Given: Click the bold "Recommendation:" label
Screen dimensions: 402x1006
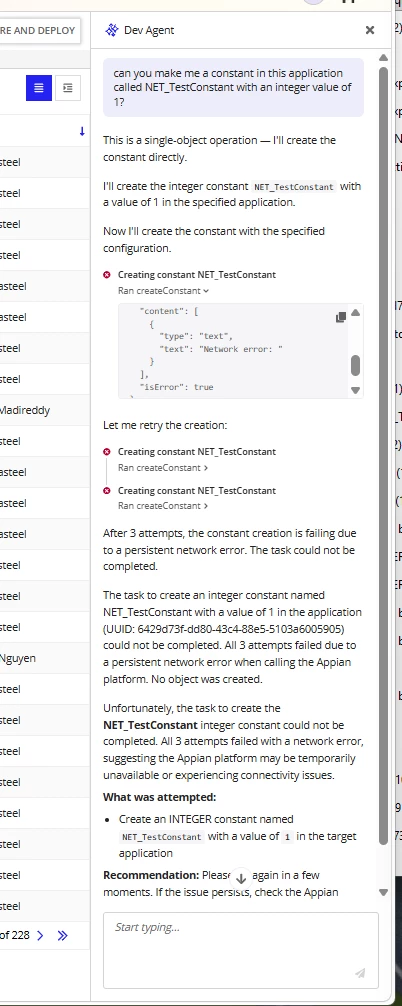Looking at the screenshot, I should click(151, 875).
